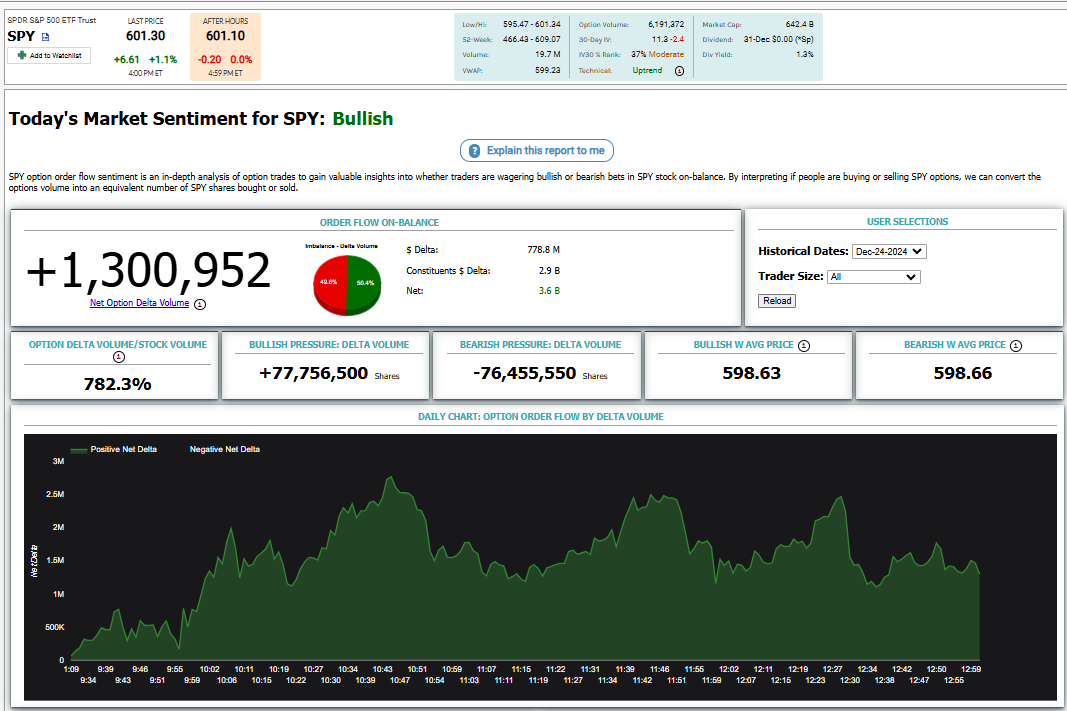Expand the Trader Size dropdown
The width and height of the screenshot is (1067, 711).
coord(874,277)
